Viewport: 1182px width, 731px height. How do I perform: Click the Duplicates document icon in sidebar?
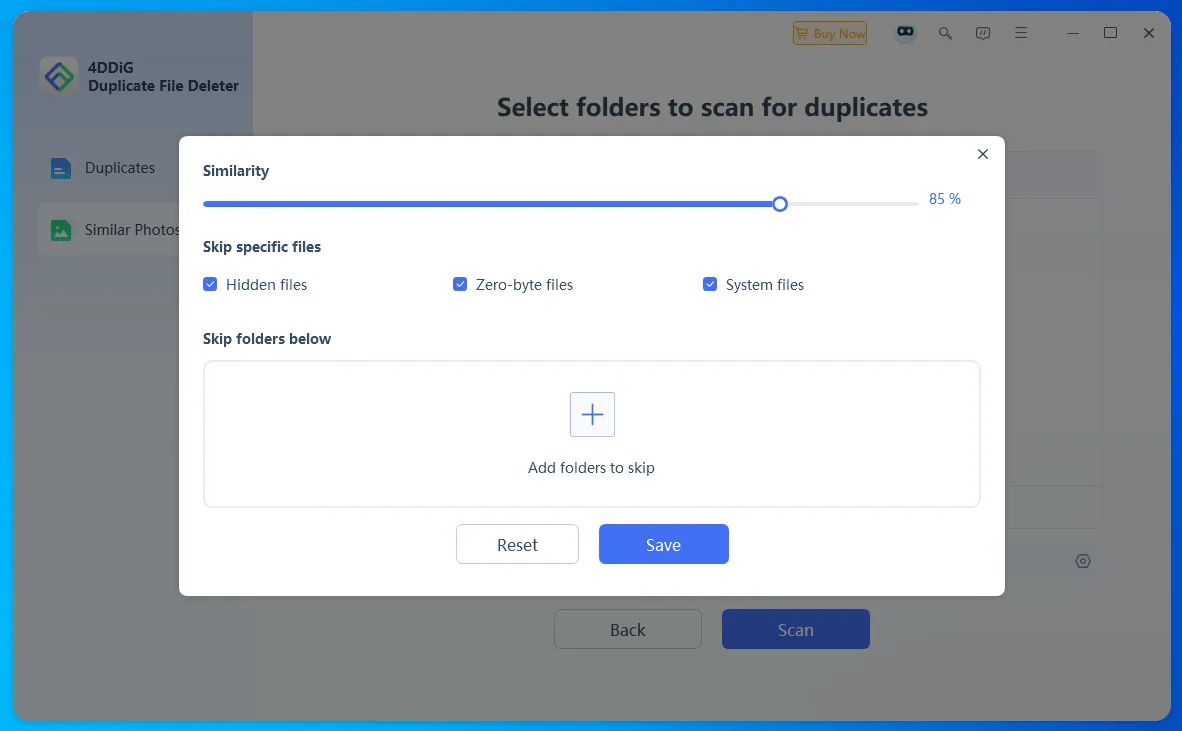pyautogui.click(x=61, y=169)
